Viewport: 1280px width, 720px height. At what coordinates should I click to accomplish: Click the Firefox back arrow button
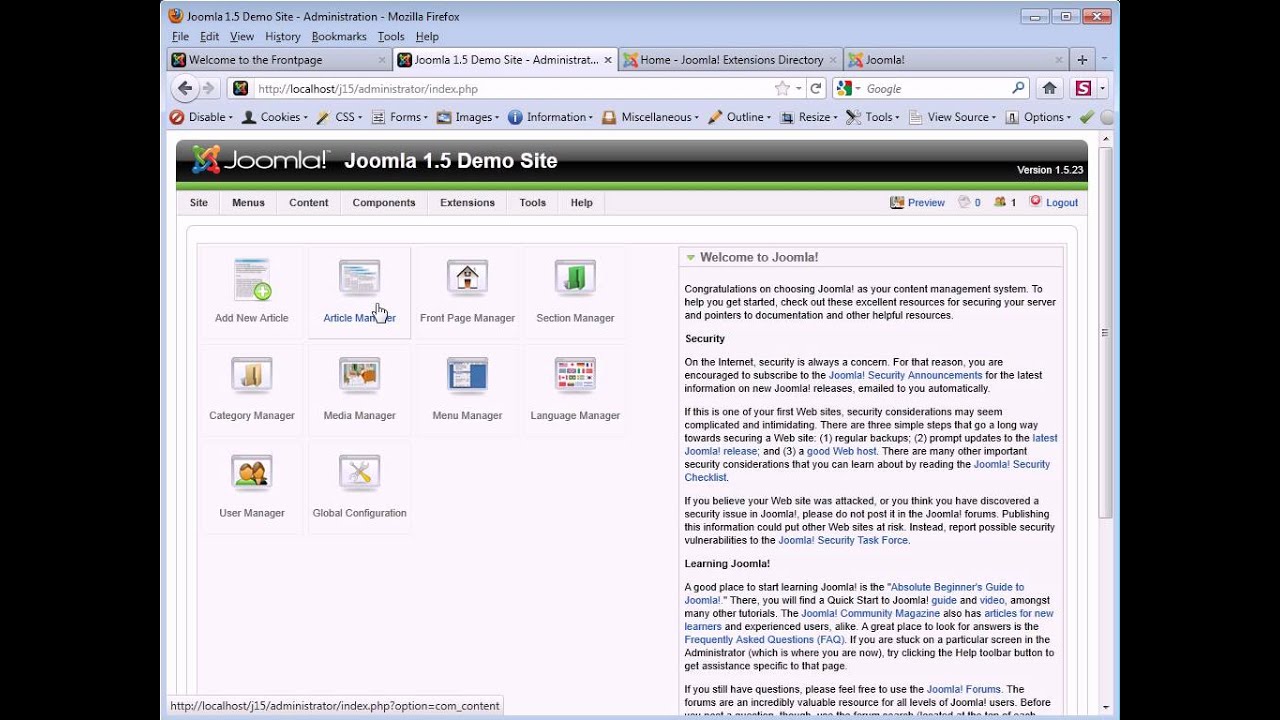click(x=185, y=88)
